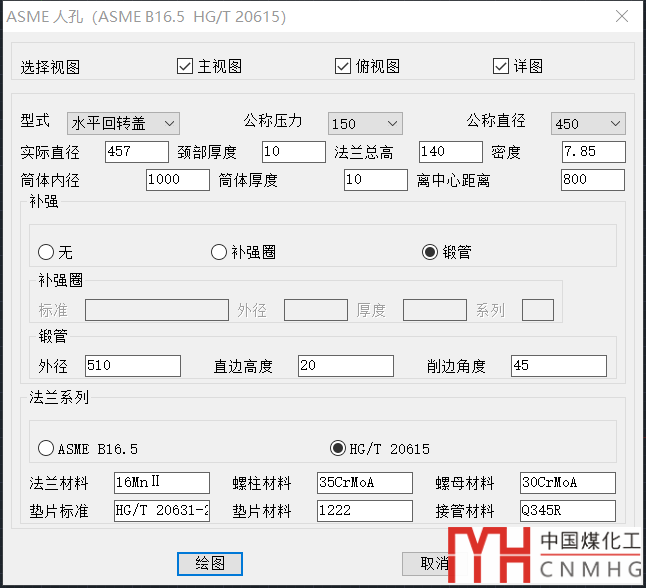Click the 直边高度 field with 20

(346, 366)
